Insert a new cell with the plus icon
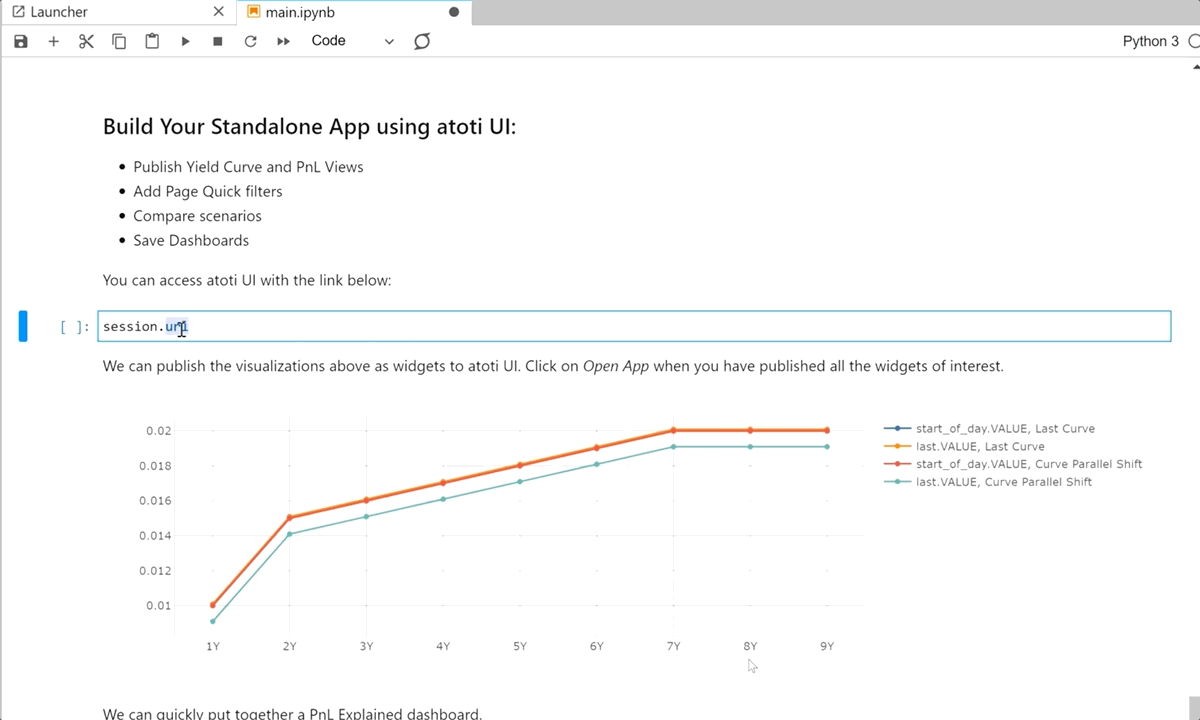Screen dimensions: 1200x720 pos(54,41)
